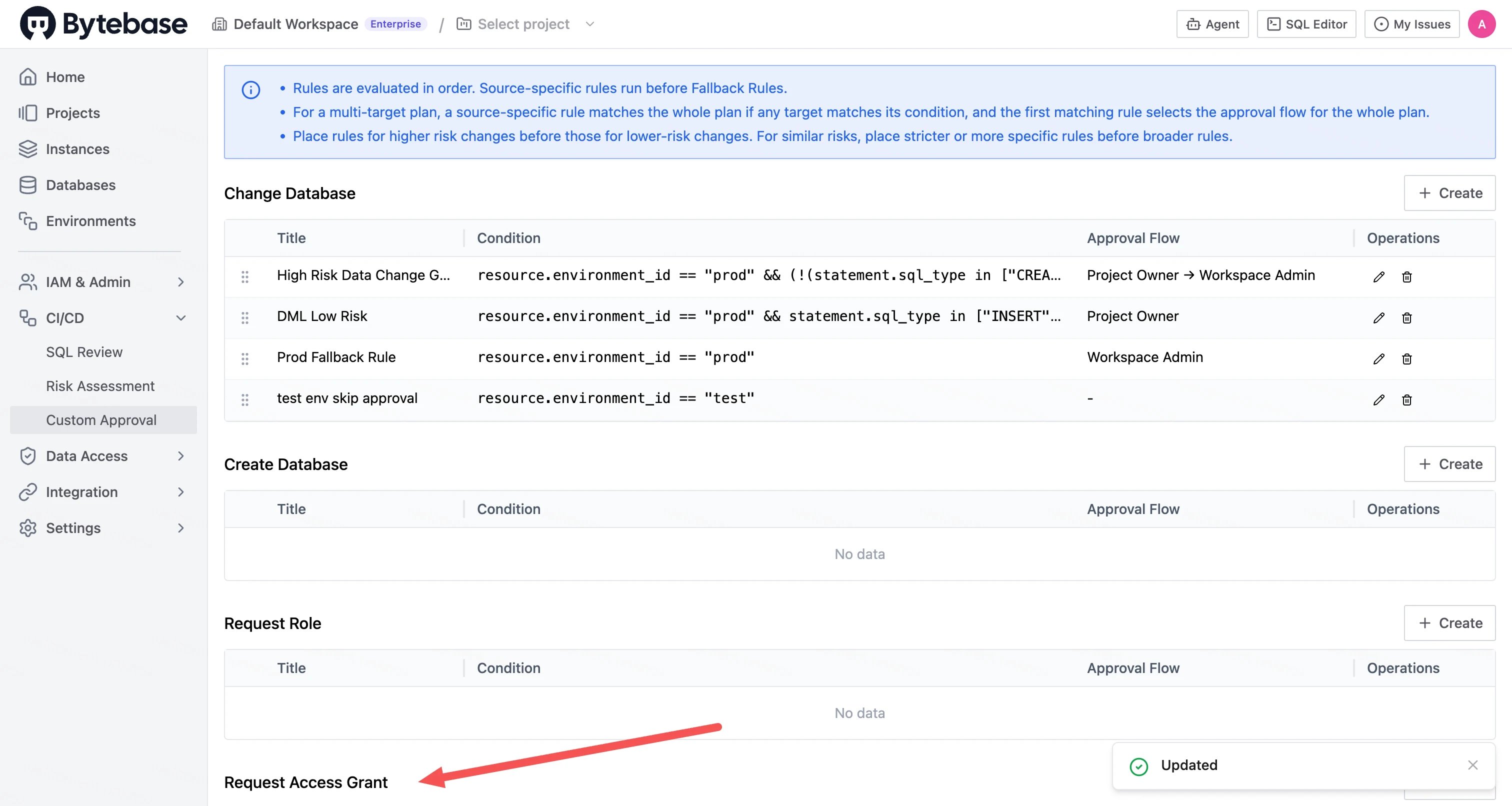1512x806 pixels.
Task: Click drag handle of Prod Fallback Rule row
Action: (245, 358)
